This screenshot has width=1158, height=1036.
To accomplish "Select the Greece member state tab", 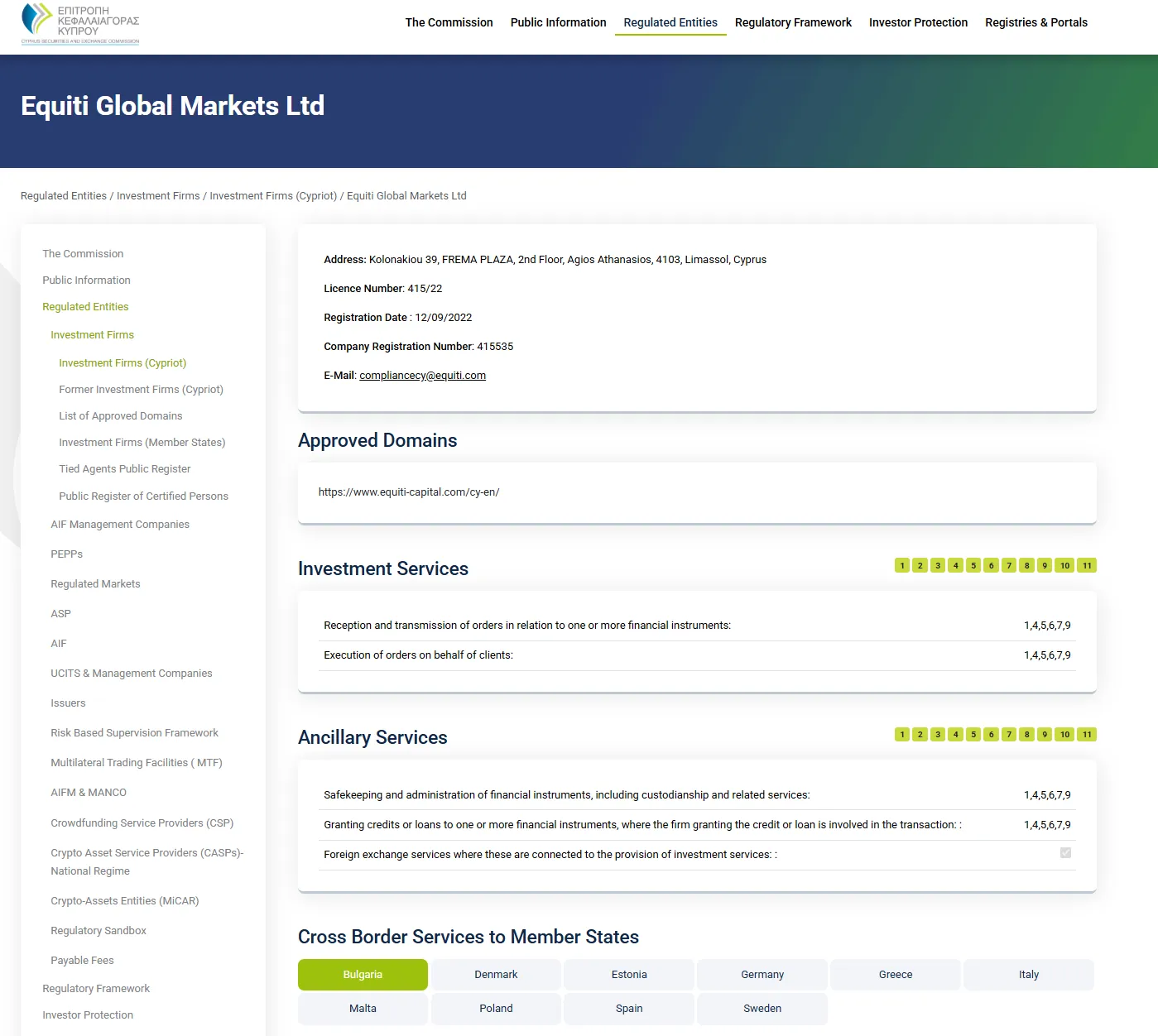I will (x=896, y=975).
